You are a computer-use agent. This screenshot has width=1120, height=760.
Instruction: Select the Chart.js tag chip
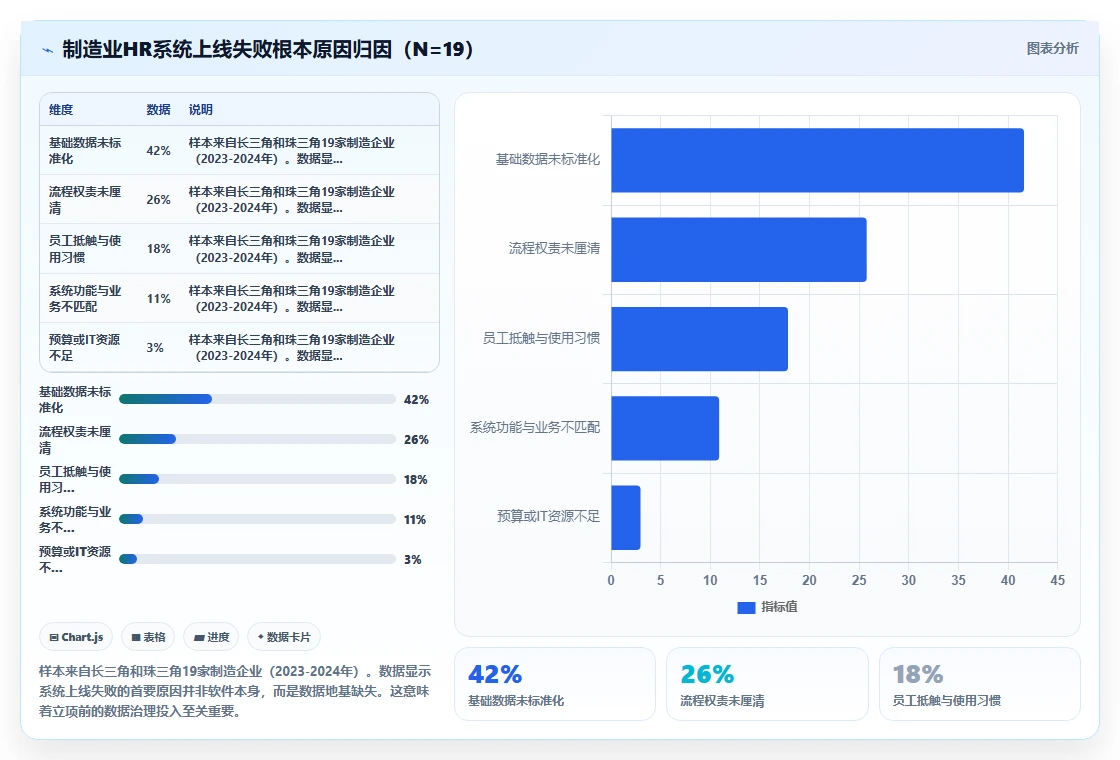pyautogui.click(x=76, y=637)
